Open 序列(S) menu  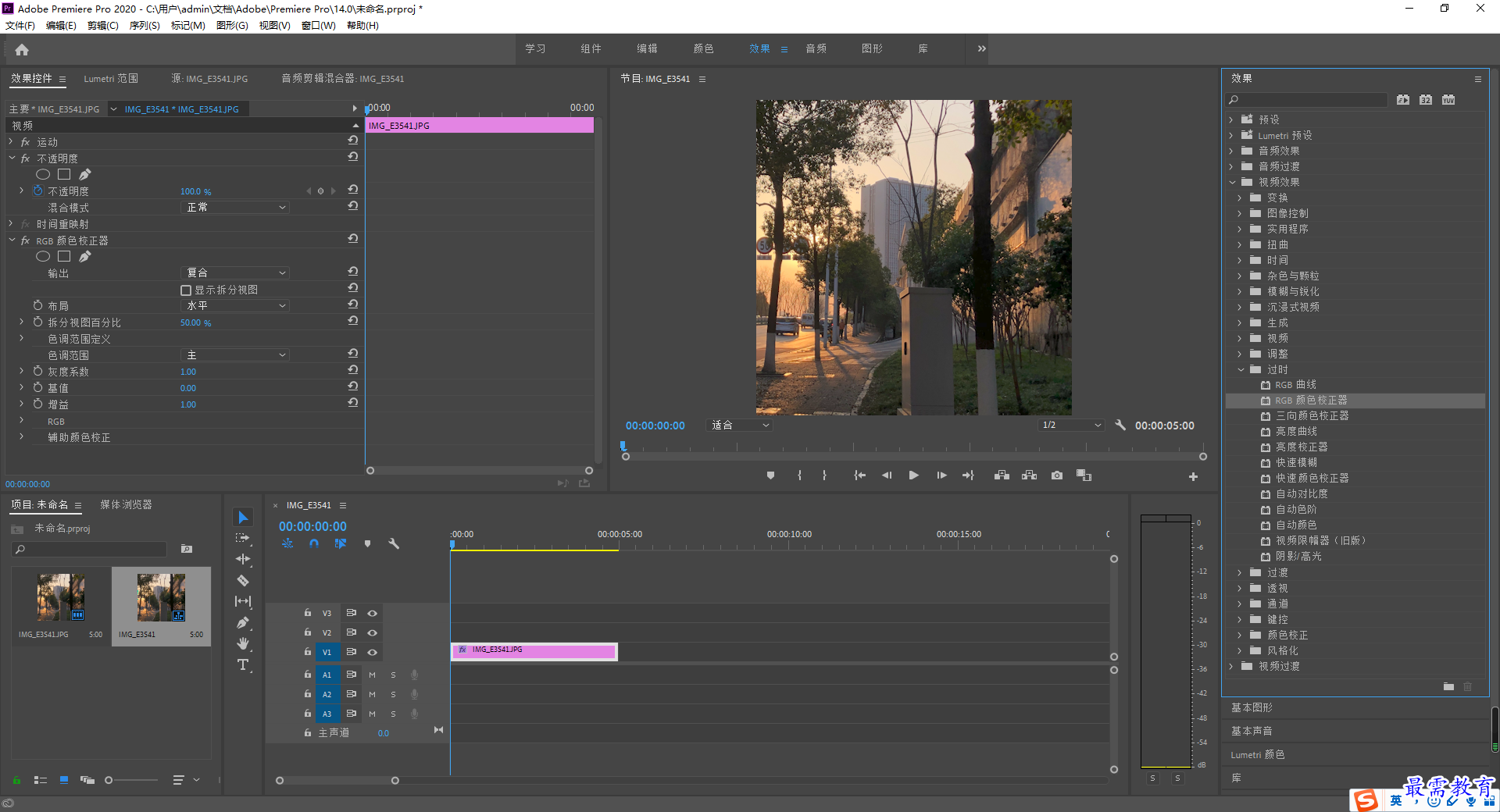[x=145, y=26]
